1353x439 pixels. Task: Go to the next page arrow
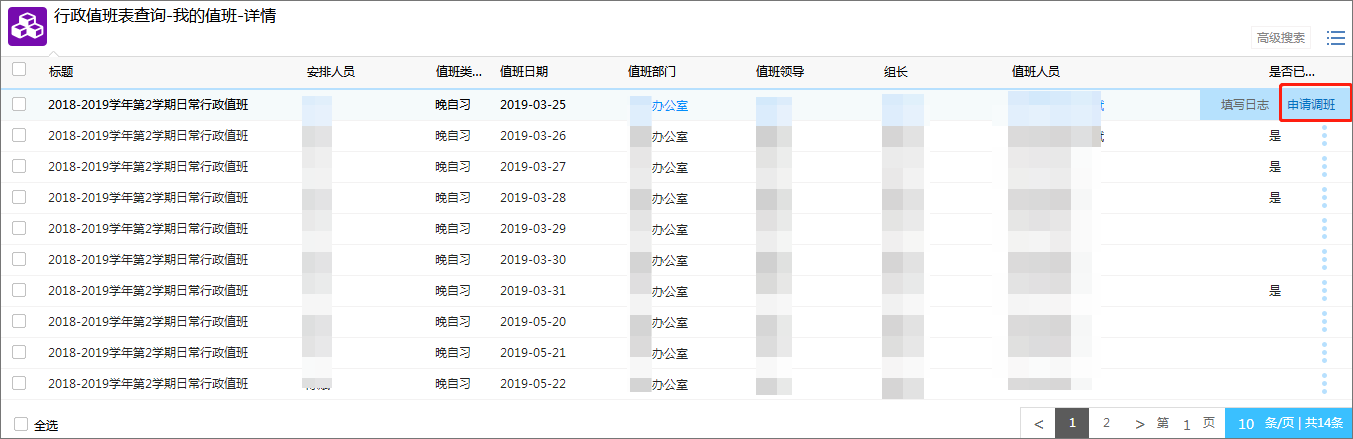(x=1139, y=423)
